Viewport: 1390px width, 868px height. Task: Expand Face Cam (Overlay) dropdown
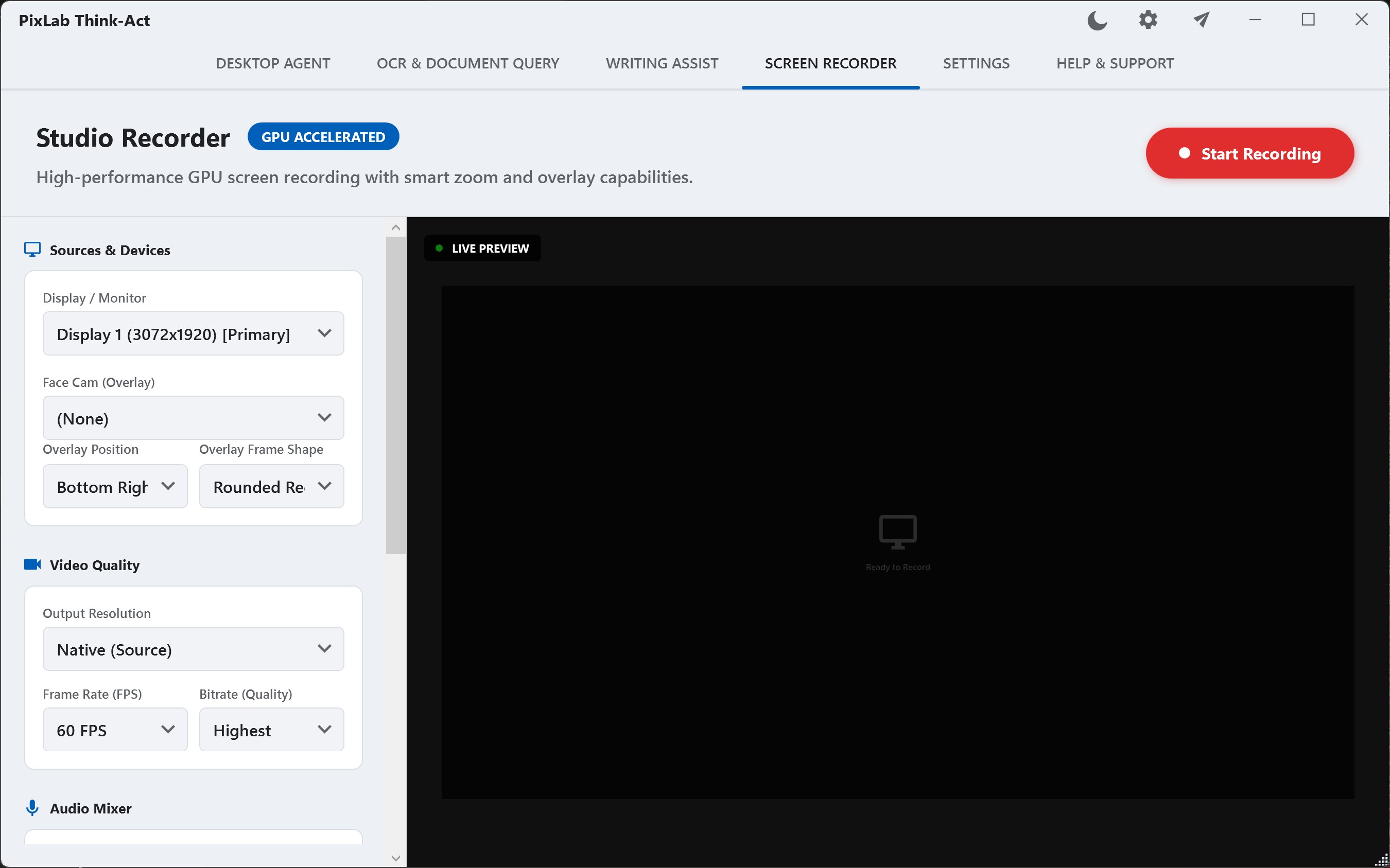pos(194,418)
